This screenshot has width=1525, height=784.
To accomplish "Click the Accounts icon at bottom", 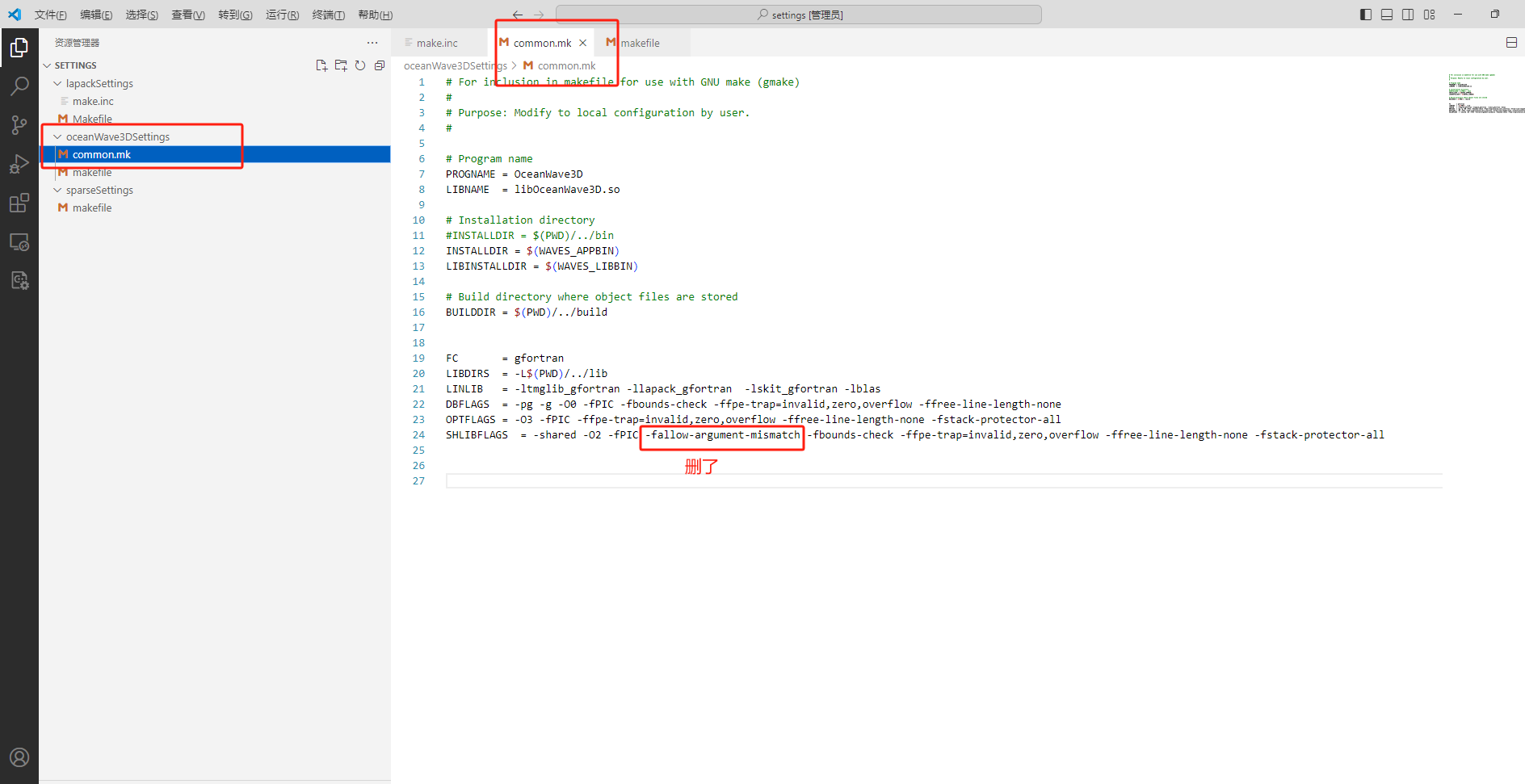I will [x=19, y=757].
